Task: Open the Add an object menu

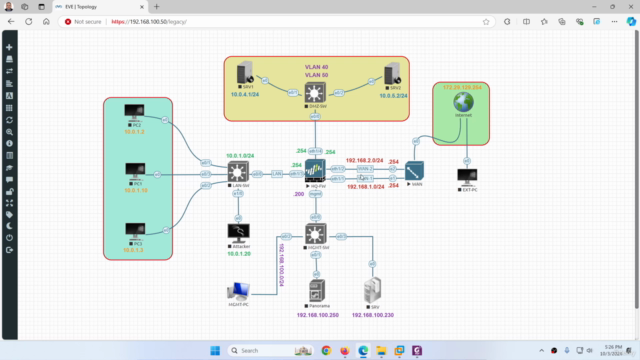Action: pyautogui.click(x=9, y=47)
